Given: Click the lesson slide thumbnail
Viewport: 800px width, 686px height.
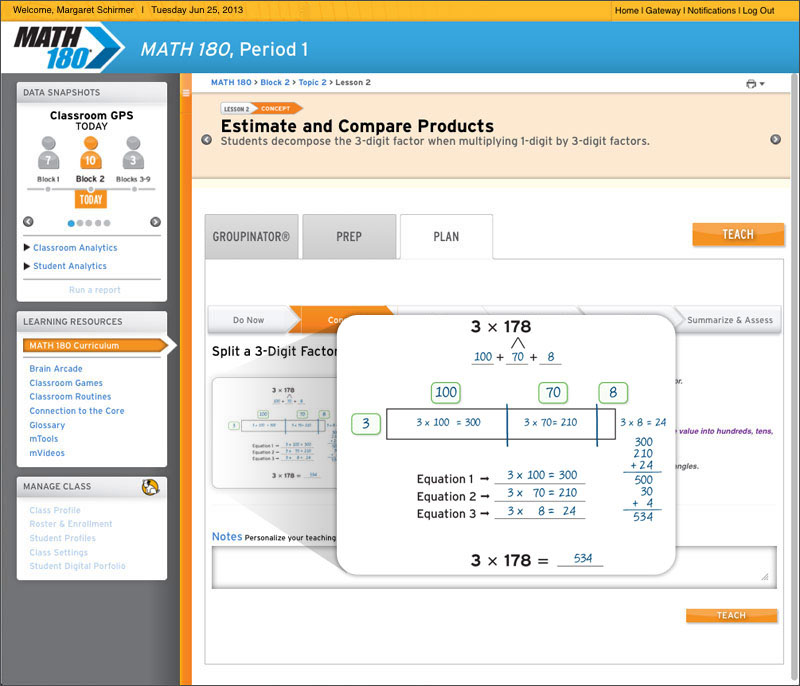Looking at the screenshot, I should (x=276, y=433).
